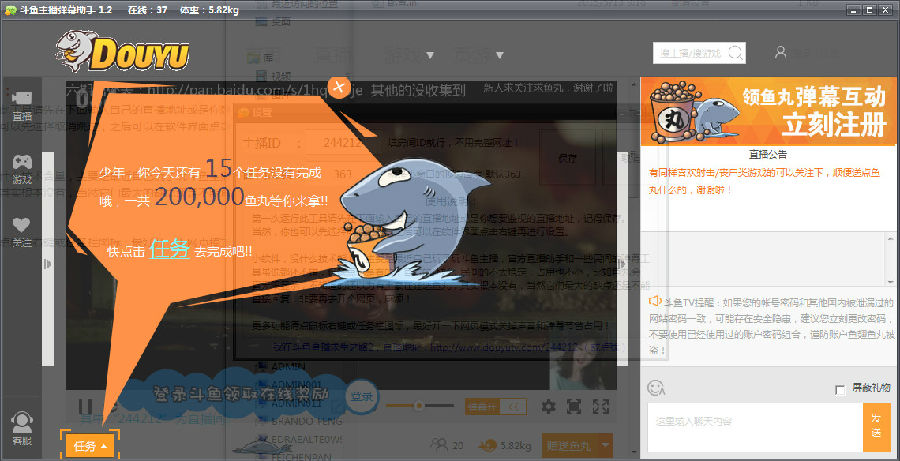Click the web fullscreen icon
Screen dimensions: 900x461
click(573, 407)
